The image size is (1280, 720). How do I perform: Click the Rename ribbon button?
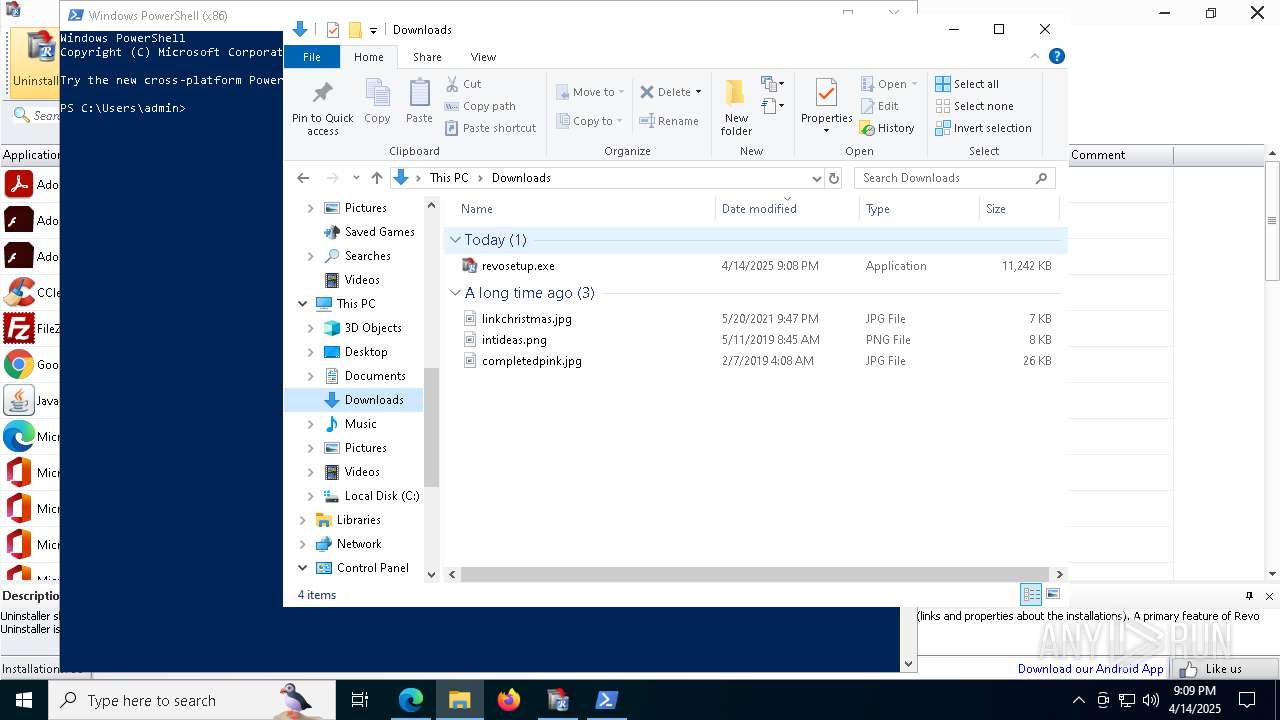coord(669,121)
